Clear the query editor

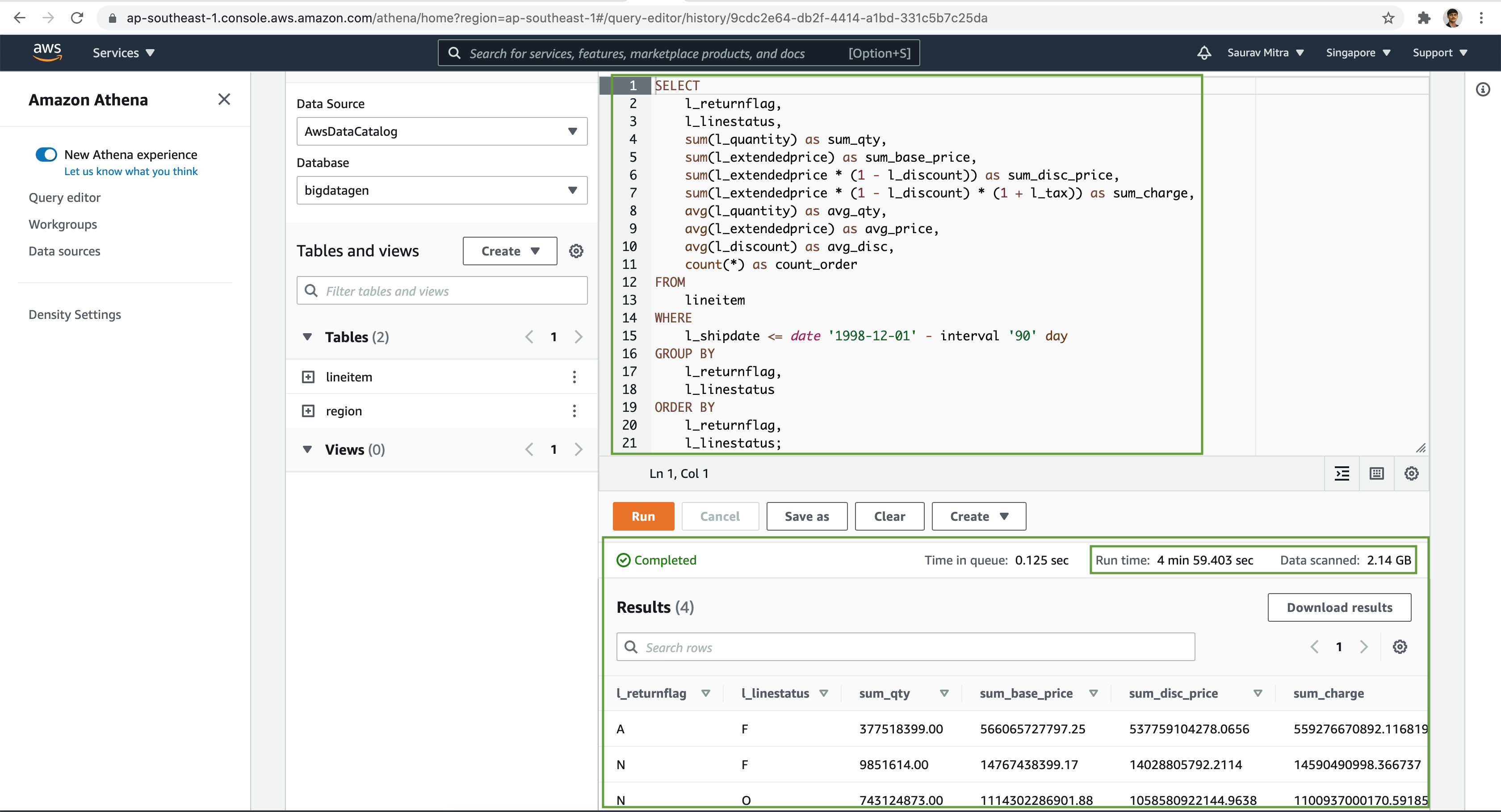tap(889, 516)
